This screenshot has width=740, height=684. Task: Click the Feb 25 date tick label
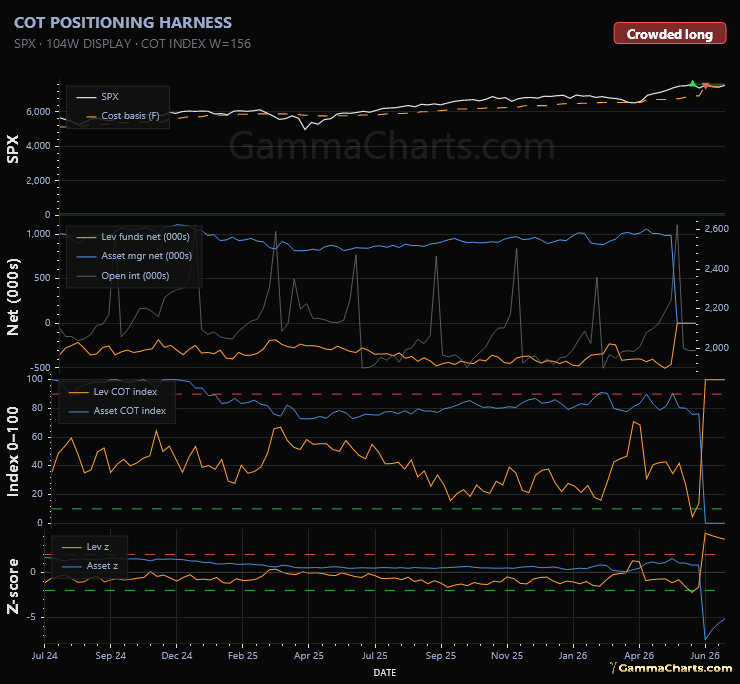(x=243, y=656)
